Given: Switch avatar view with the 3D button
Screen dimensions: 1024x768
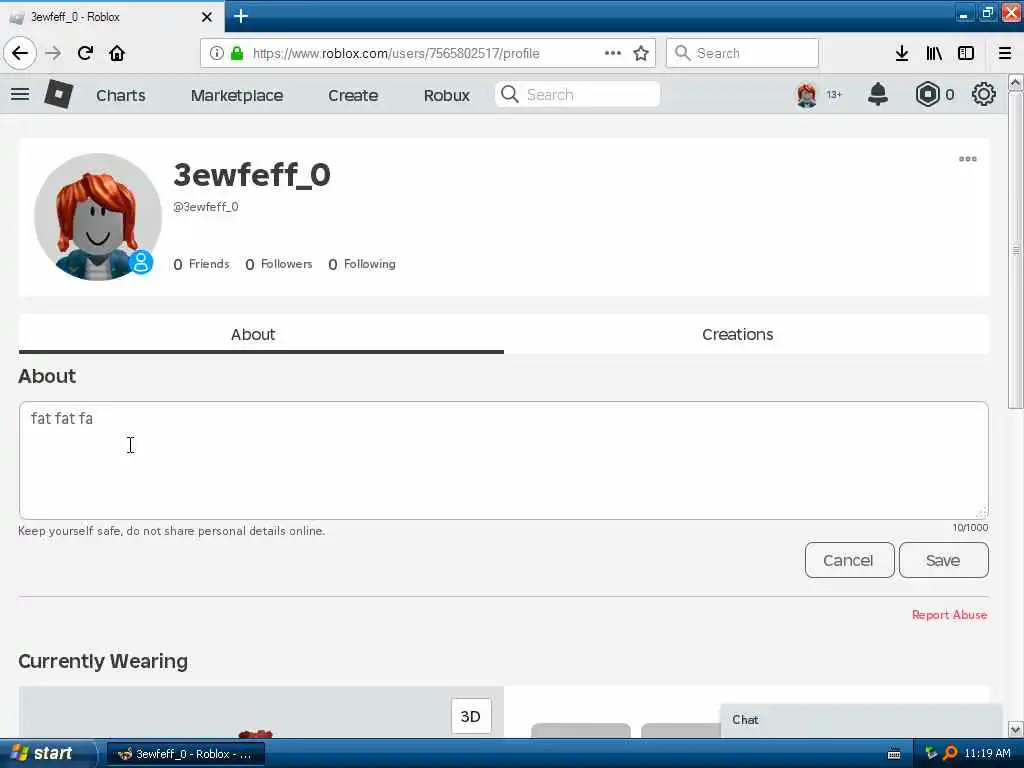Looking at the screenshot, I should (470, 716).
